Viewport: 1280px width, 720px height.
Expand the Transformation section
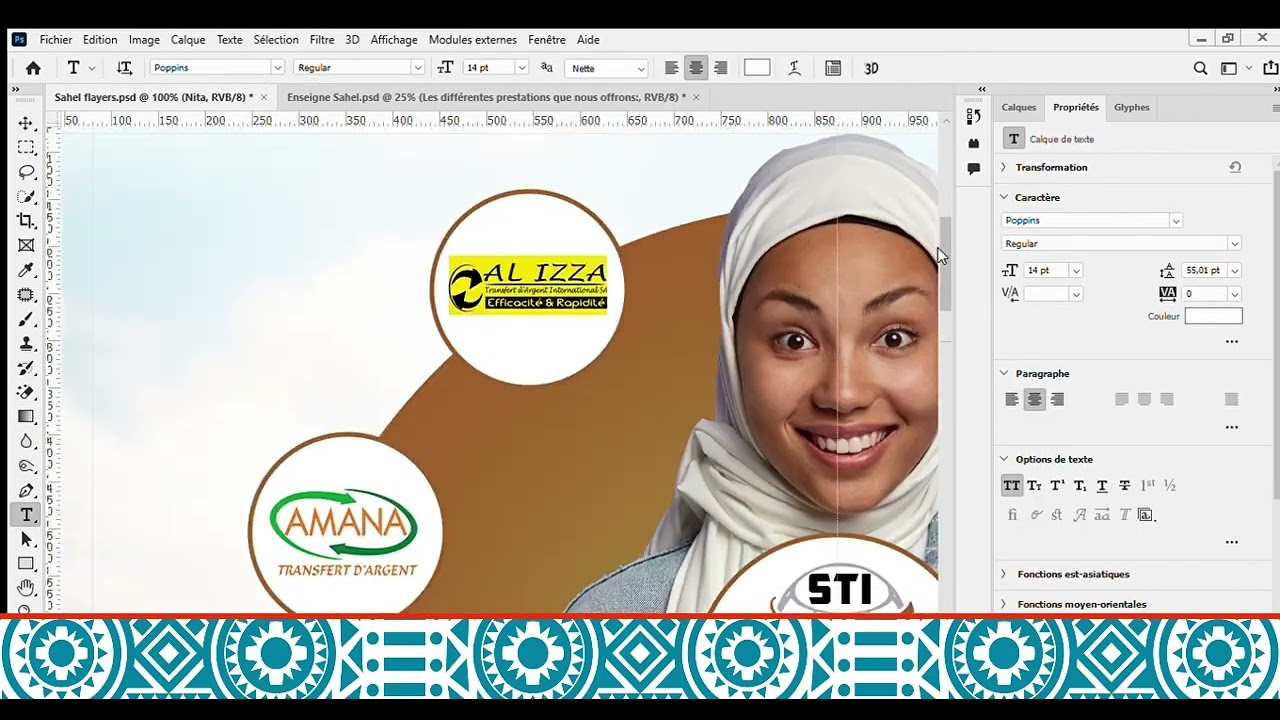coord(1004,167)
